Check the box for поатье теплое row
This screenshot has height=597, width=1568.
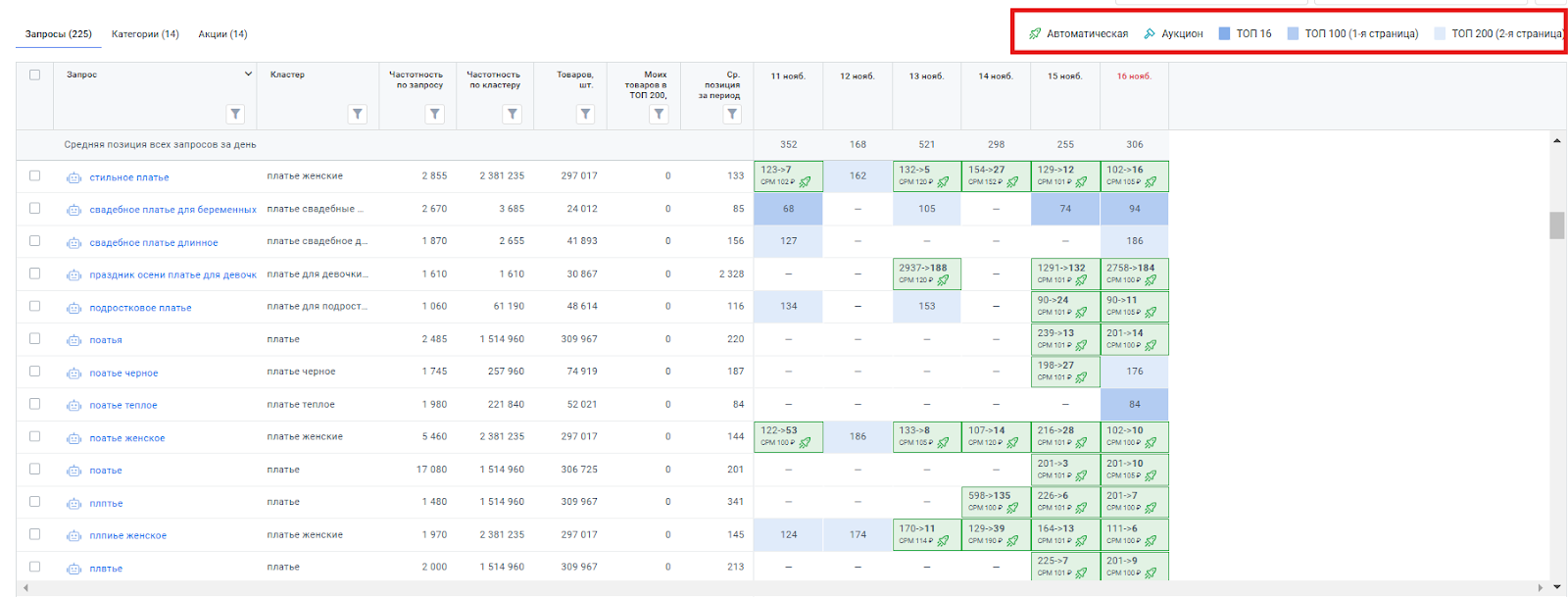point(35,403)
